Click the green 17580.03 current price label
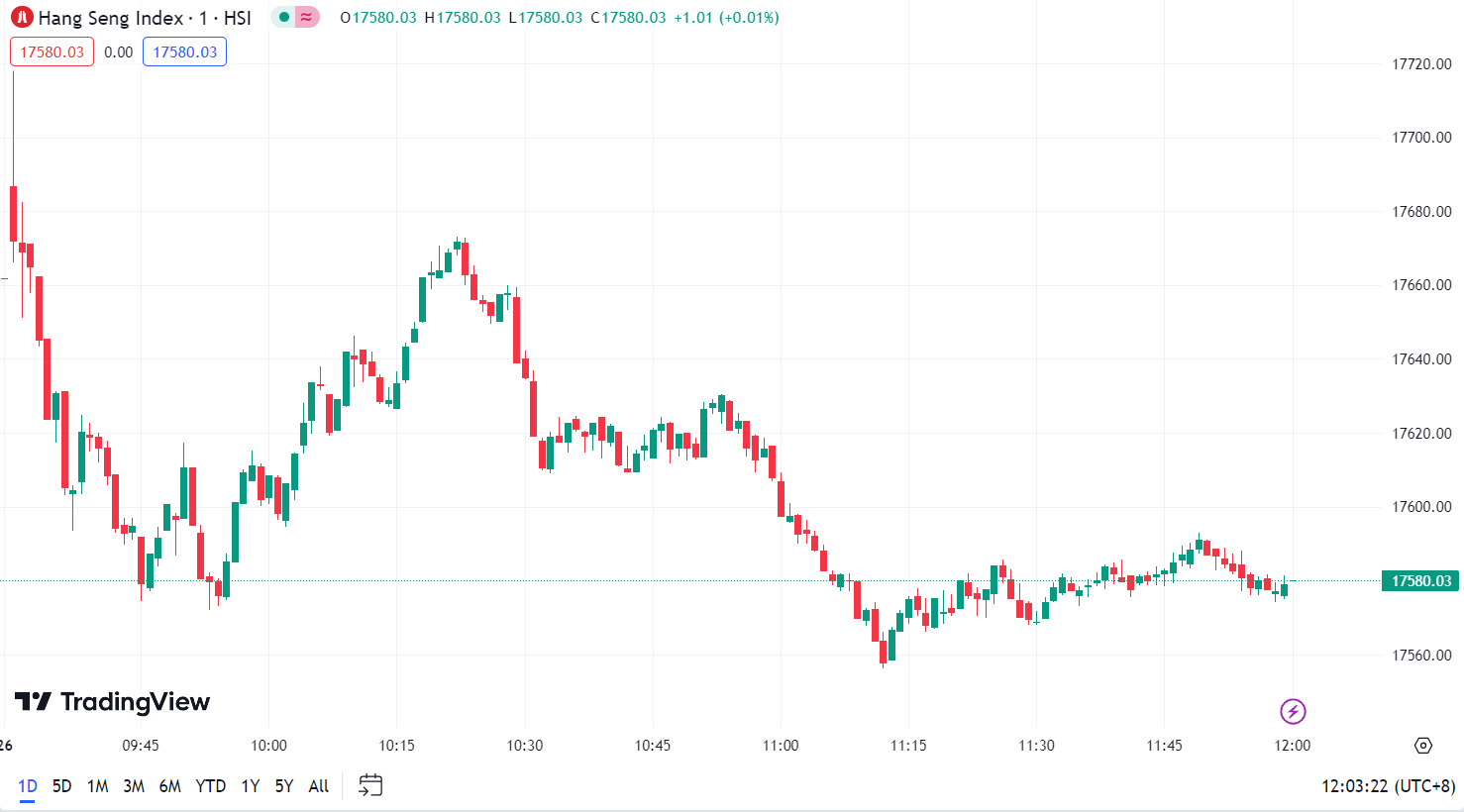The image size is (1464, 812). coord(1420,581)
